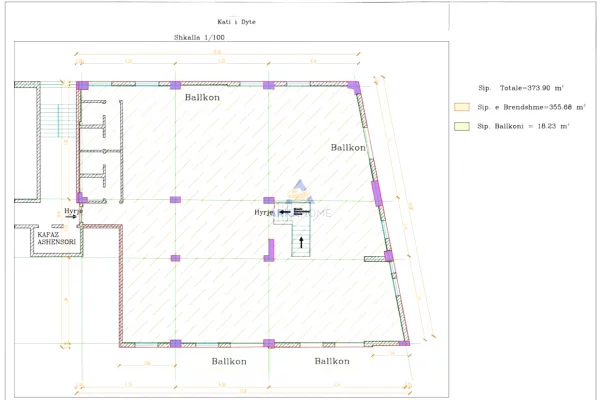Click the bottom 'Ballkon' label left of center

click(x=229, y=361)
